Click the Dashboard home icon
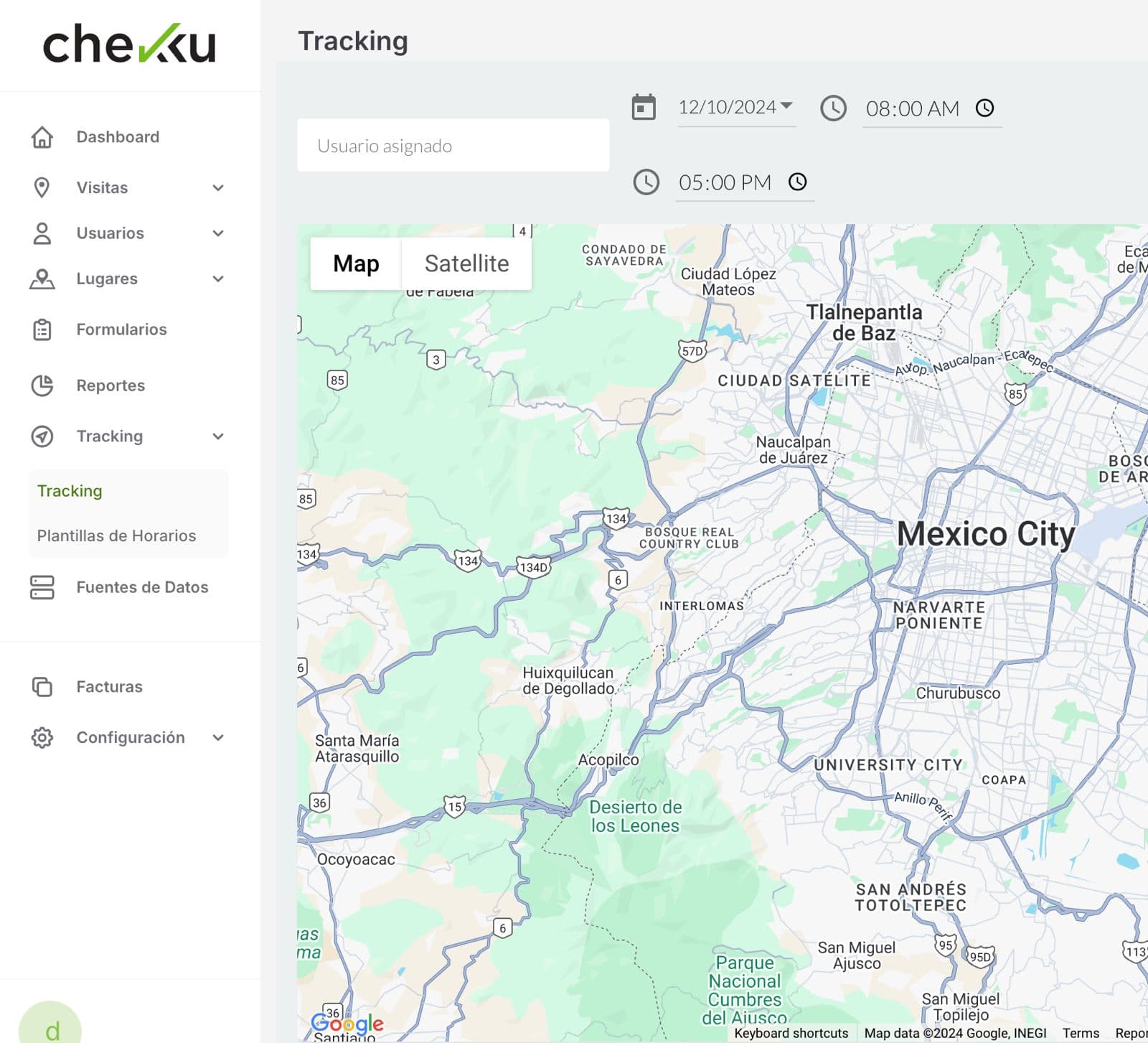Viewport: 1148px width, 1043px height. click(42, 136)
